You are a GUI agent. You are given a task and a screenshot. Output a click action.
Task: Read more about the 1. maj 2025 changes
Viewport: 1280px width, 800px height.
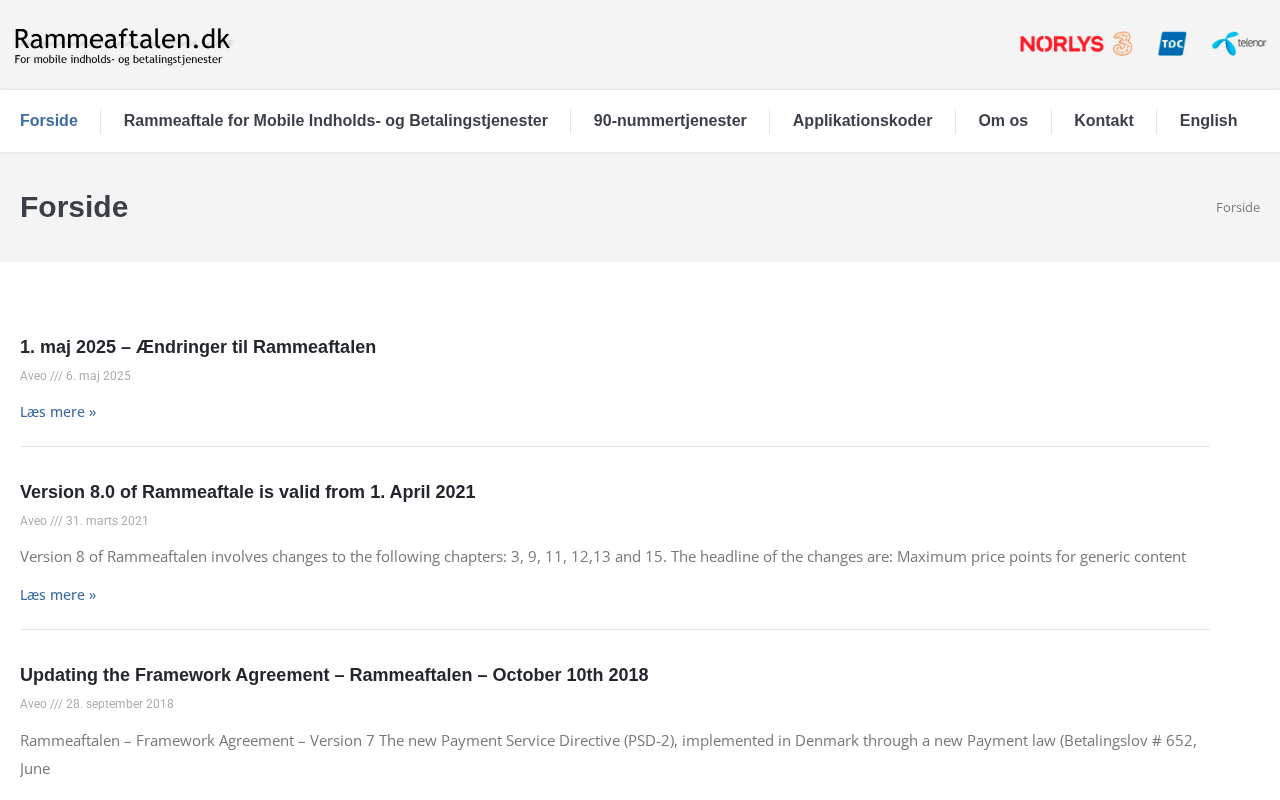coord(58,412)
